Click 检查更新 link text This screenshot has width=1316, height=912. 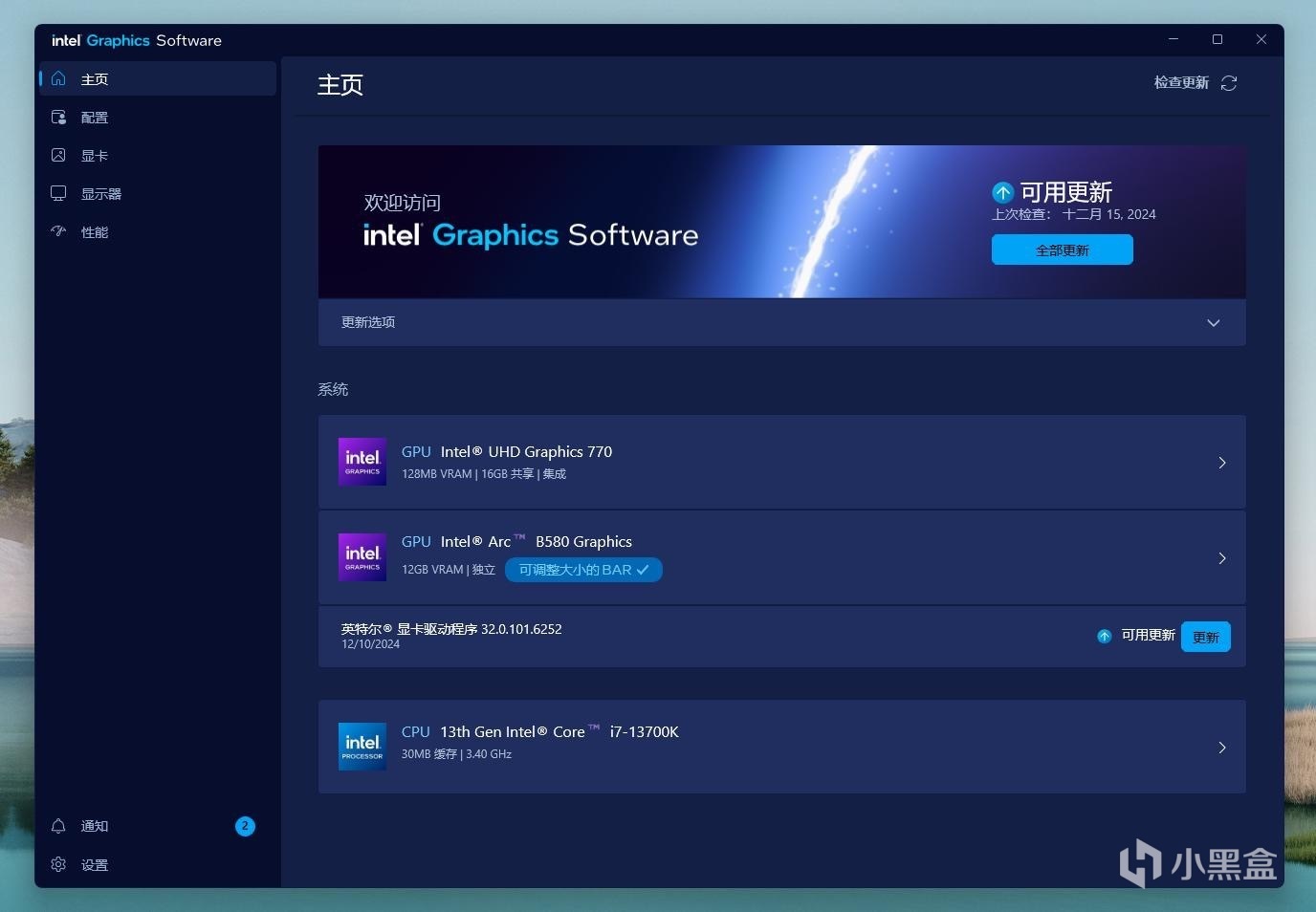pos(1181,83)
